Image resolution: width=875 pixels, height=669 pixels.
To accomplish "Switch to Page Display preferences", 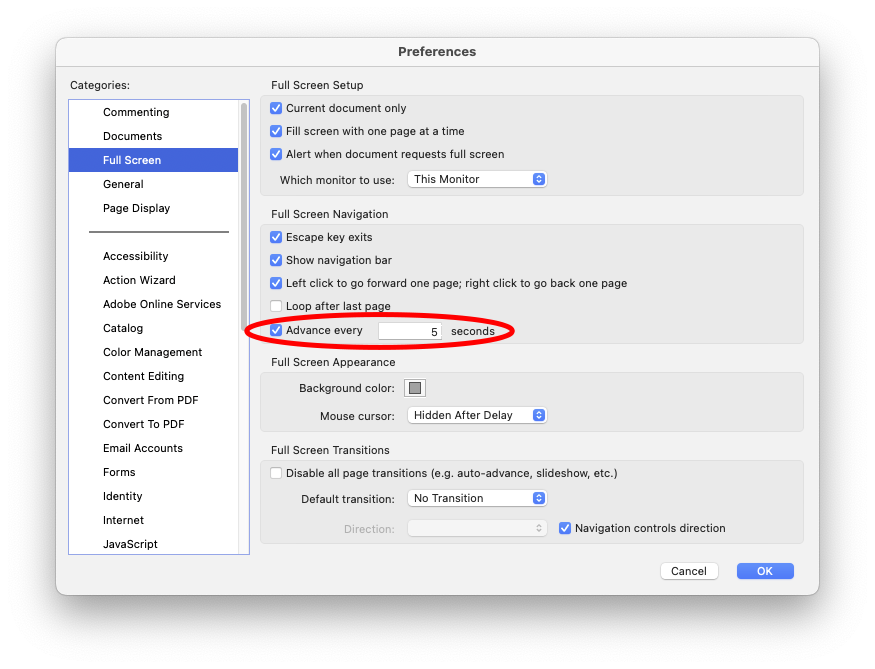I will 136,208.
